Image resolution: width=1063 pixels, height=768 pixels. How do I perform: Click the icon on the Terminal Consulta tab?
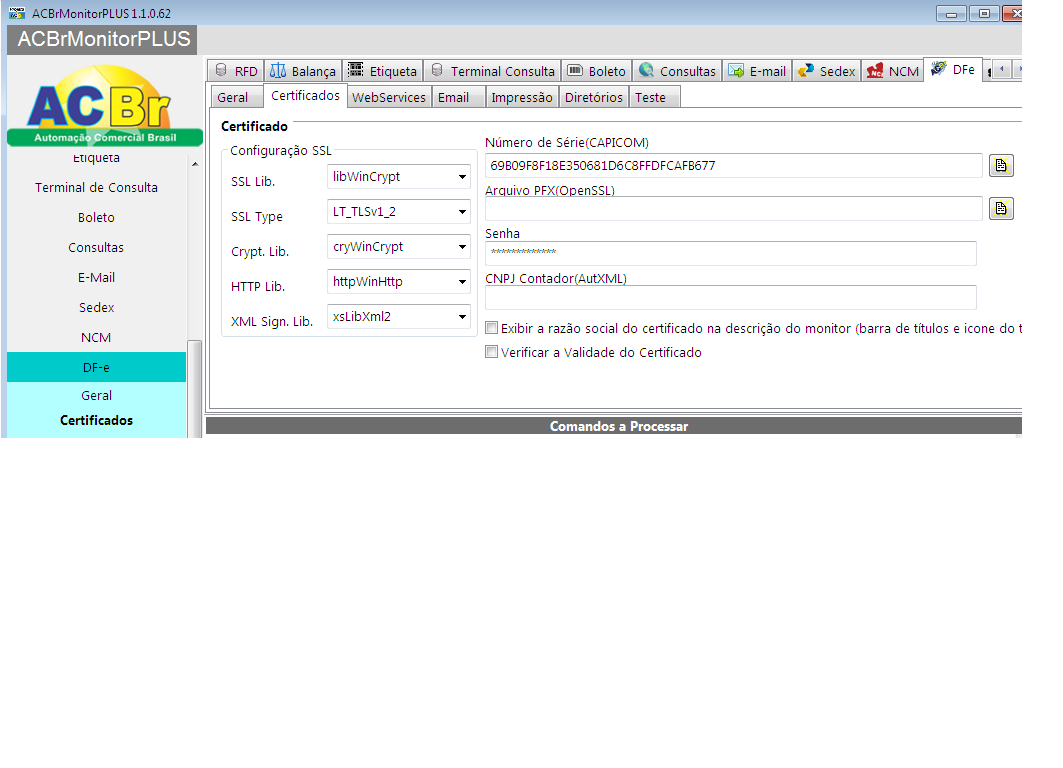[437, 70]
